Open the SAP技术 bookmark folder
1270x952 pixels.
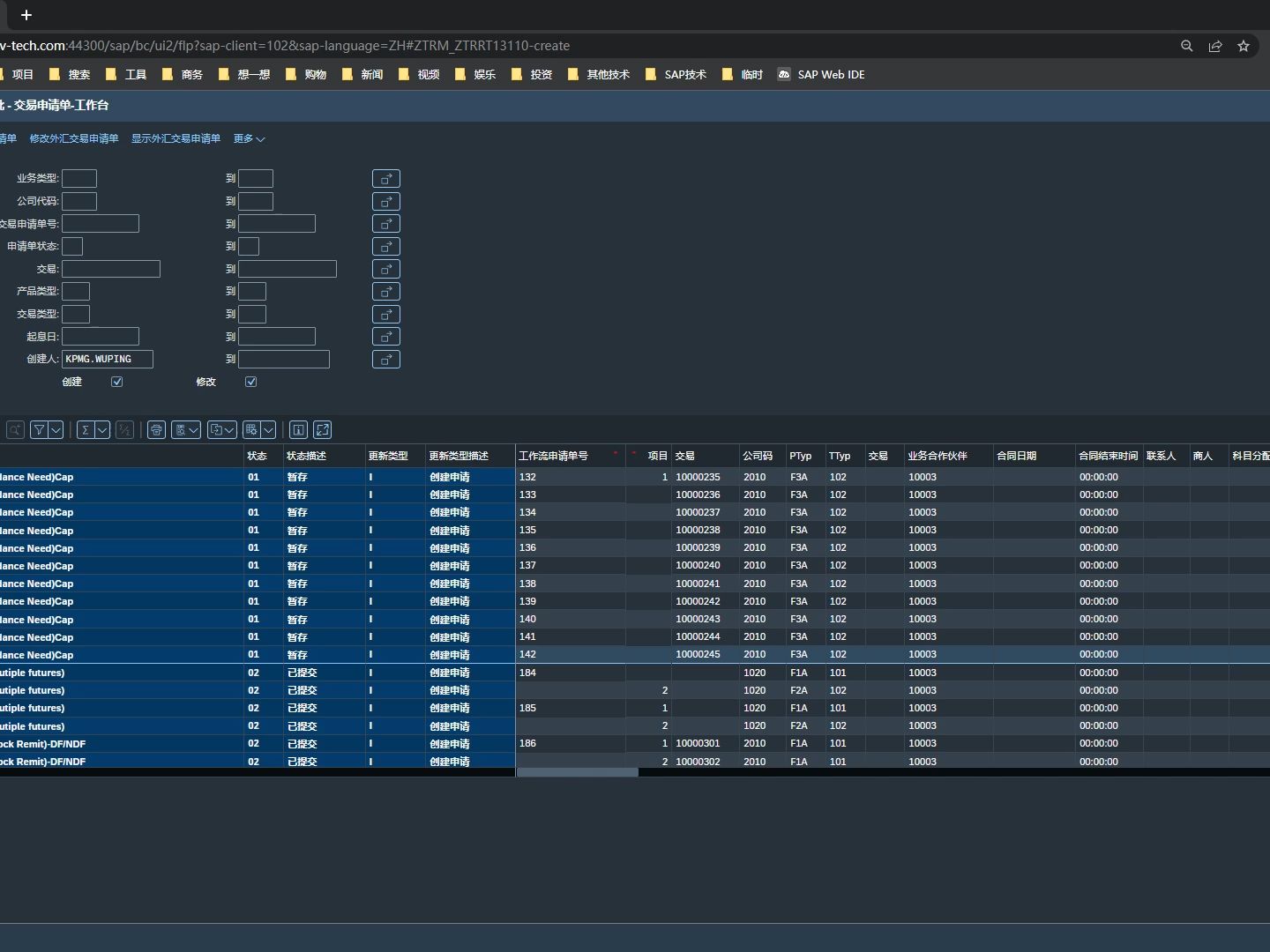click(x=676, y=75)
